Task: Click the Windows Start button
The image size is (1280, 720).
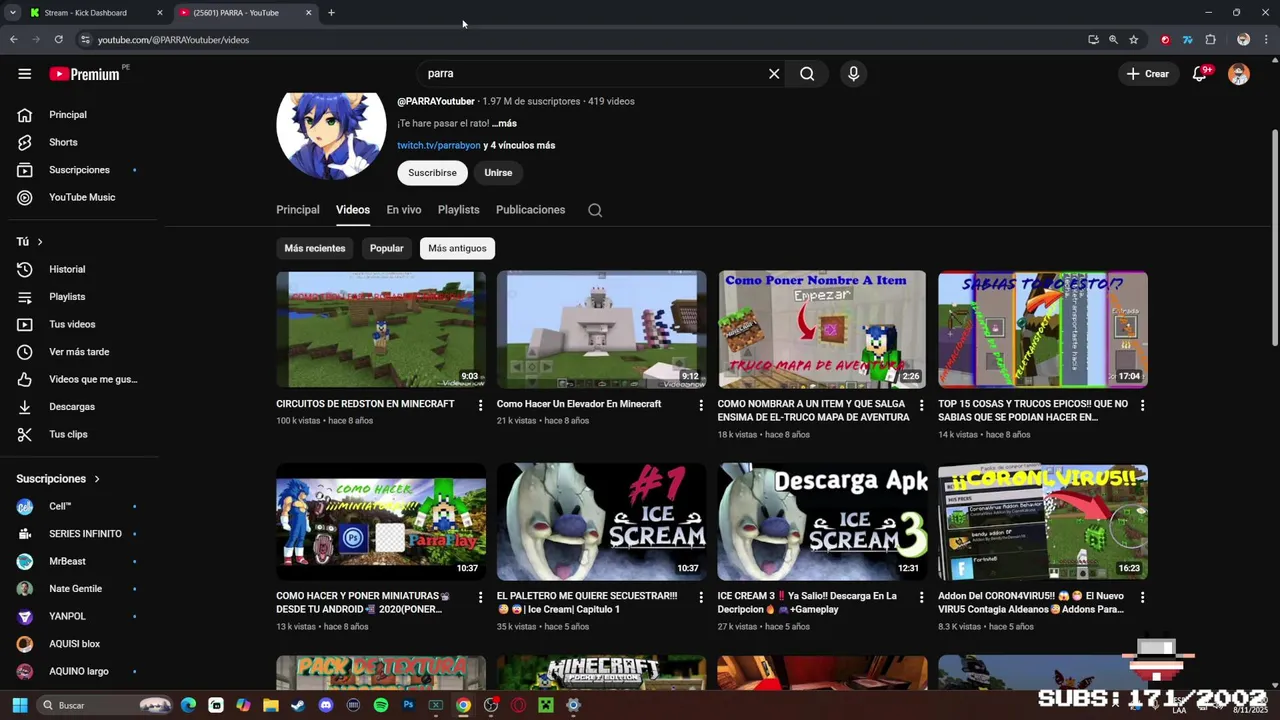Action: point(20,705)
